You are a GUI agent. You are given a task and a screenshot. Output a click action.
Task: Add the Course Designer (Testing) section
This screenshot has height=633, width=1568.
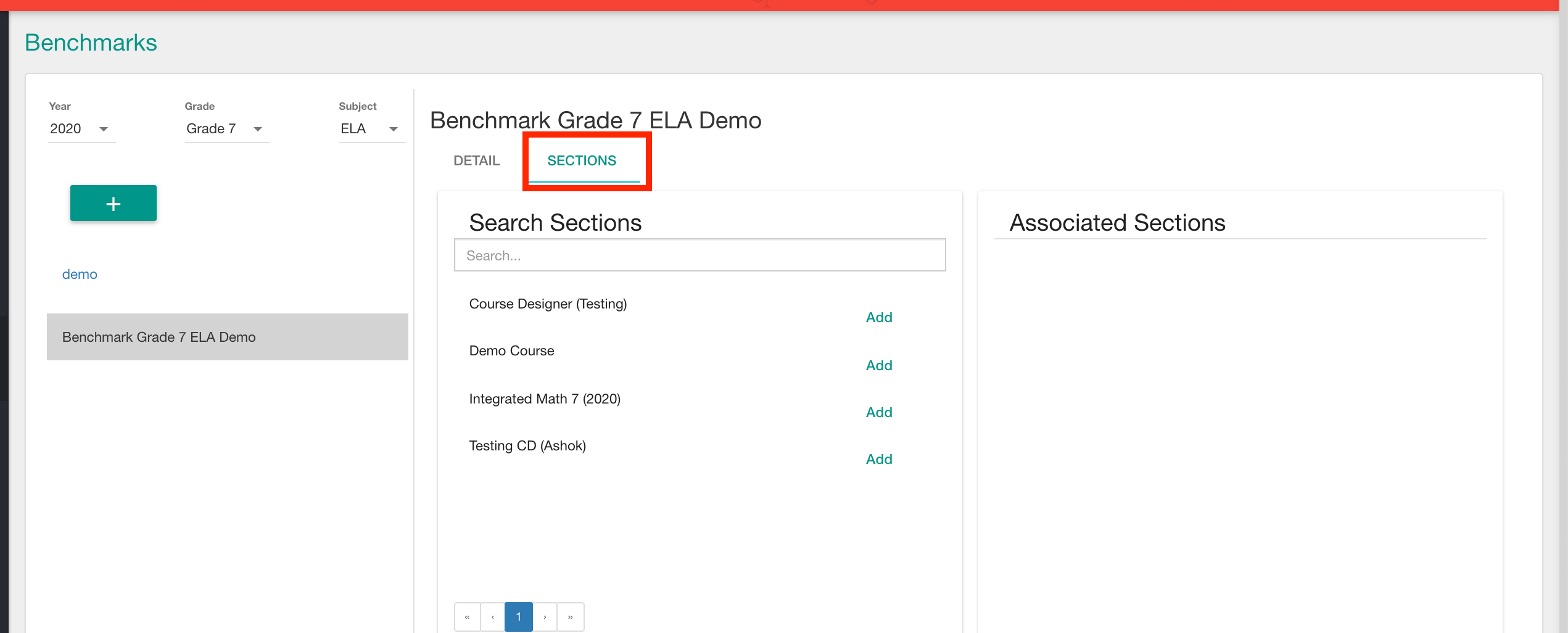tap(879, 317)
